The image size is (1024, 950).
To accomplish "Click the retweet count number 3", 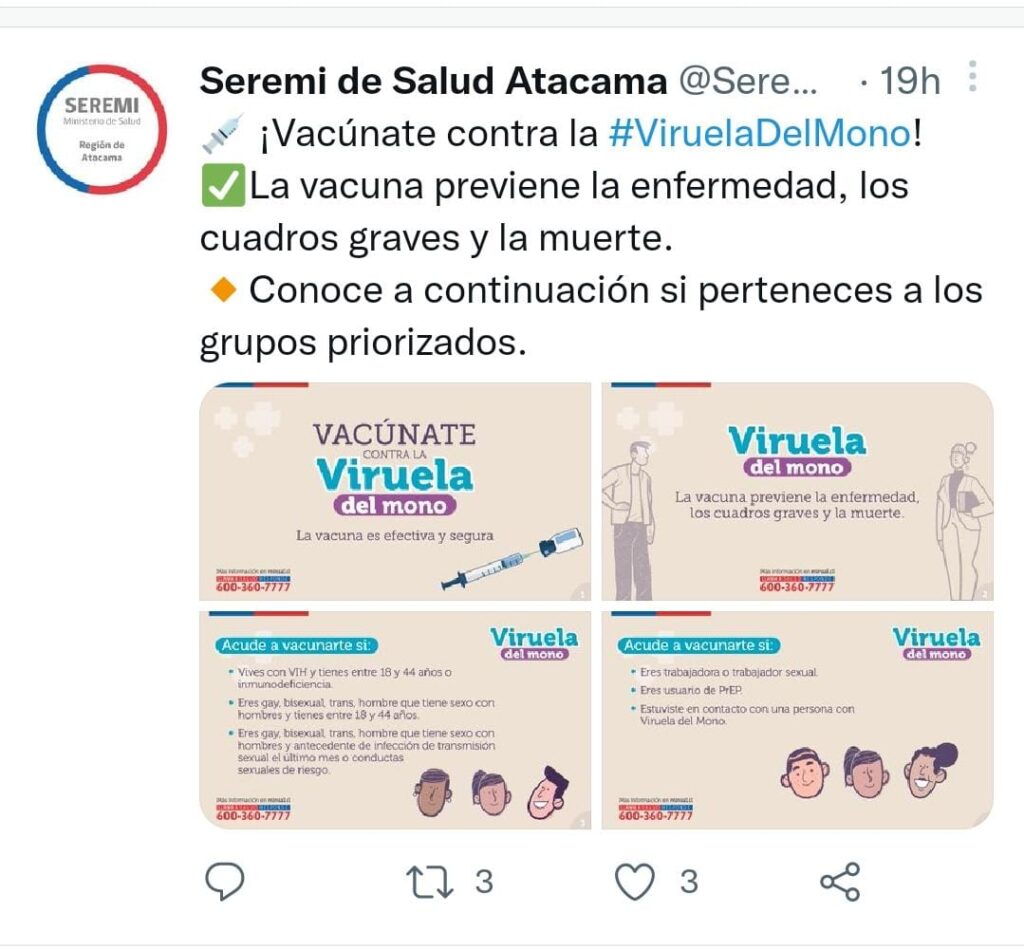I will click(x=484, y=882).
